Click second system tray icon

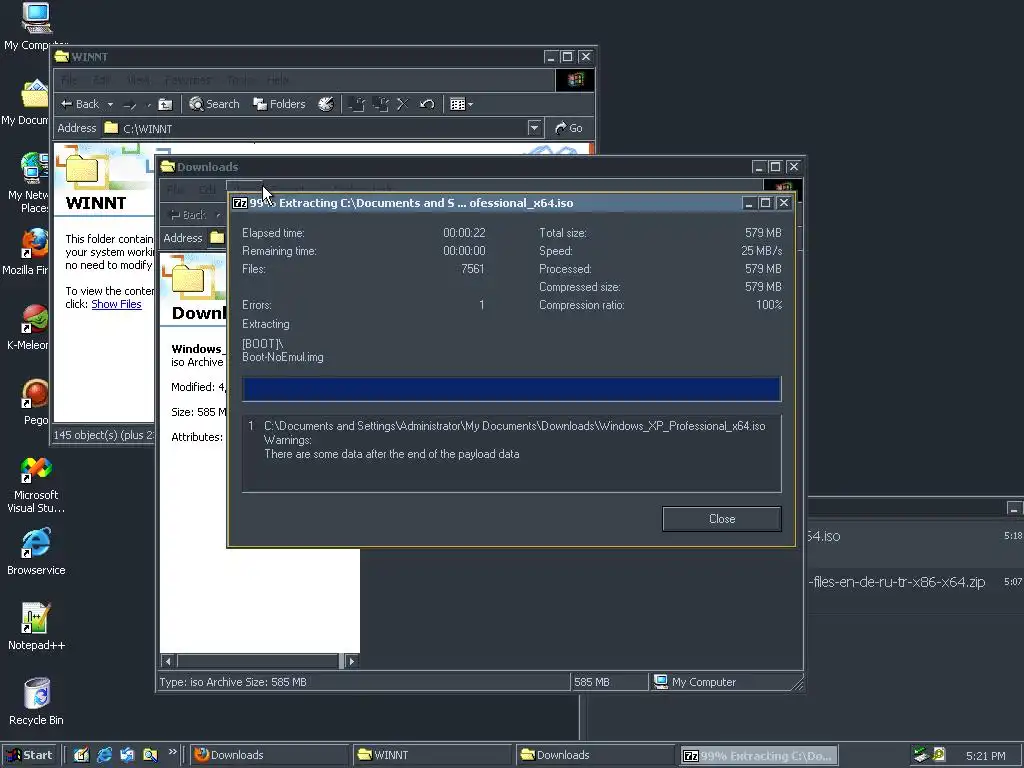(939, 756)
